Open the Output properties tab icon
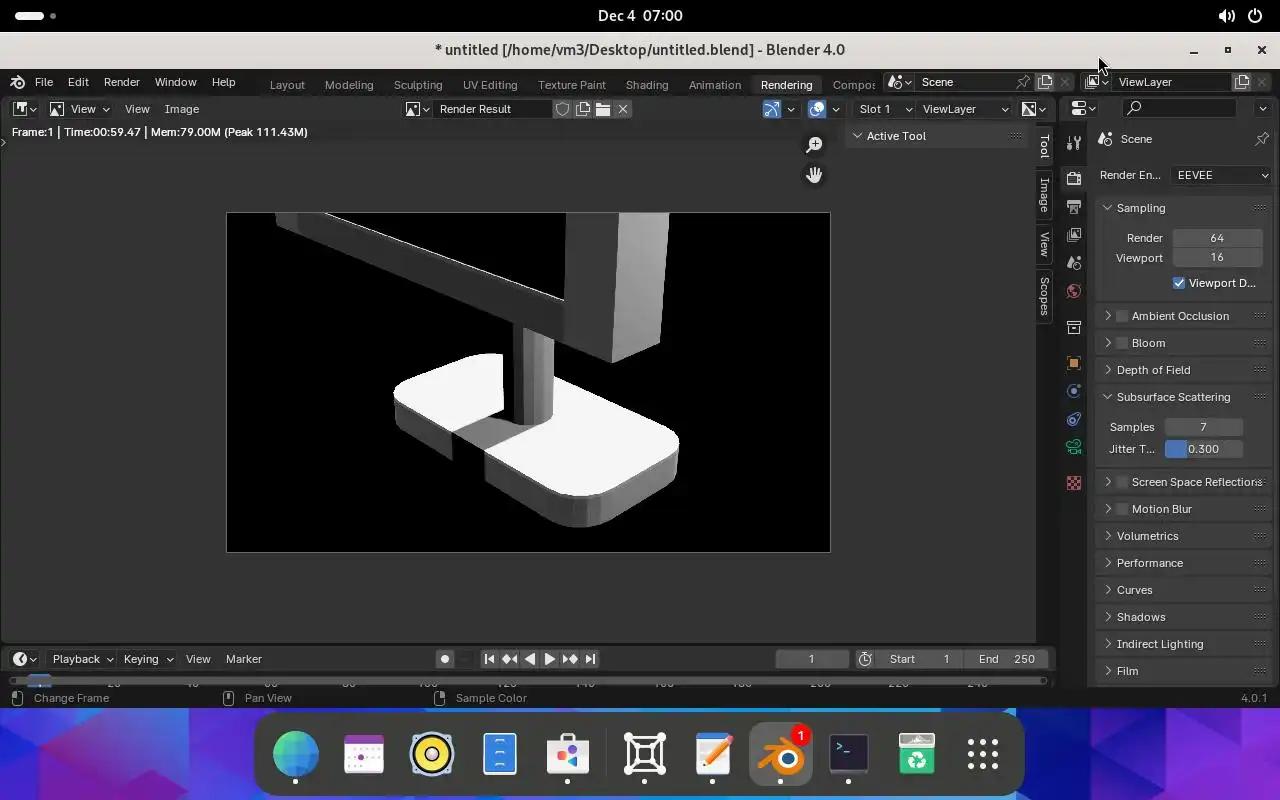1280x800 pixels. pos(1074,207)
